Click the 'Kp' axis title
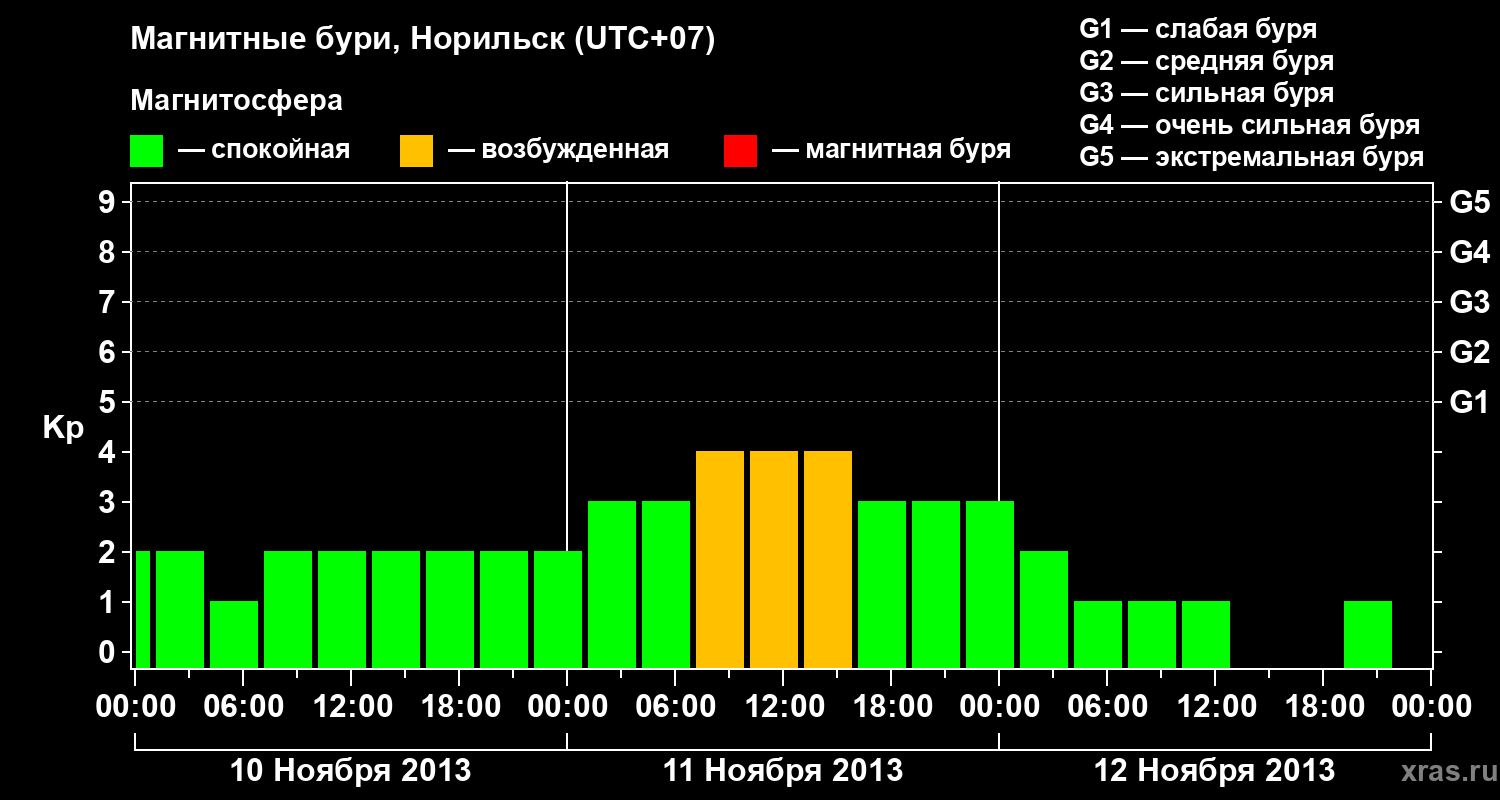This screenshot has height=800, width=1500. click(x=63, y=428)
